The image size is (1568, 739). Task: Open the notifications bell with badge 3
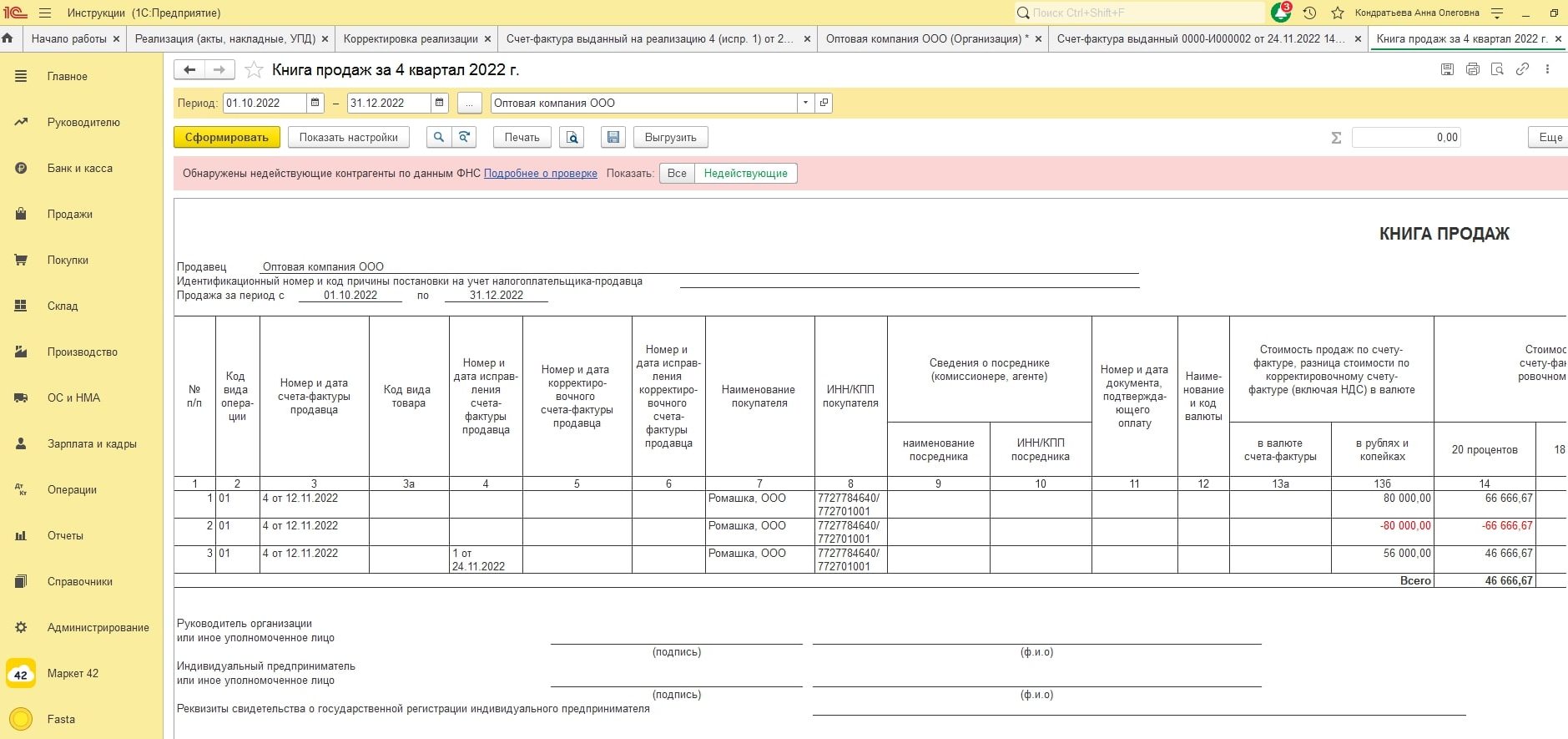[1280, 13]
